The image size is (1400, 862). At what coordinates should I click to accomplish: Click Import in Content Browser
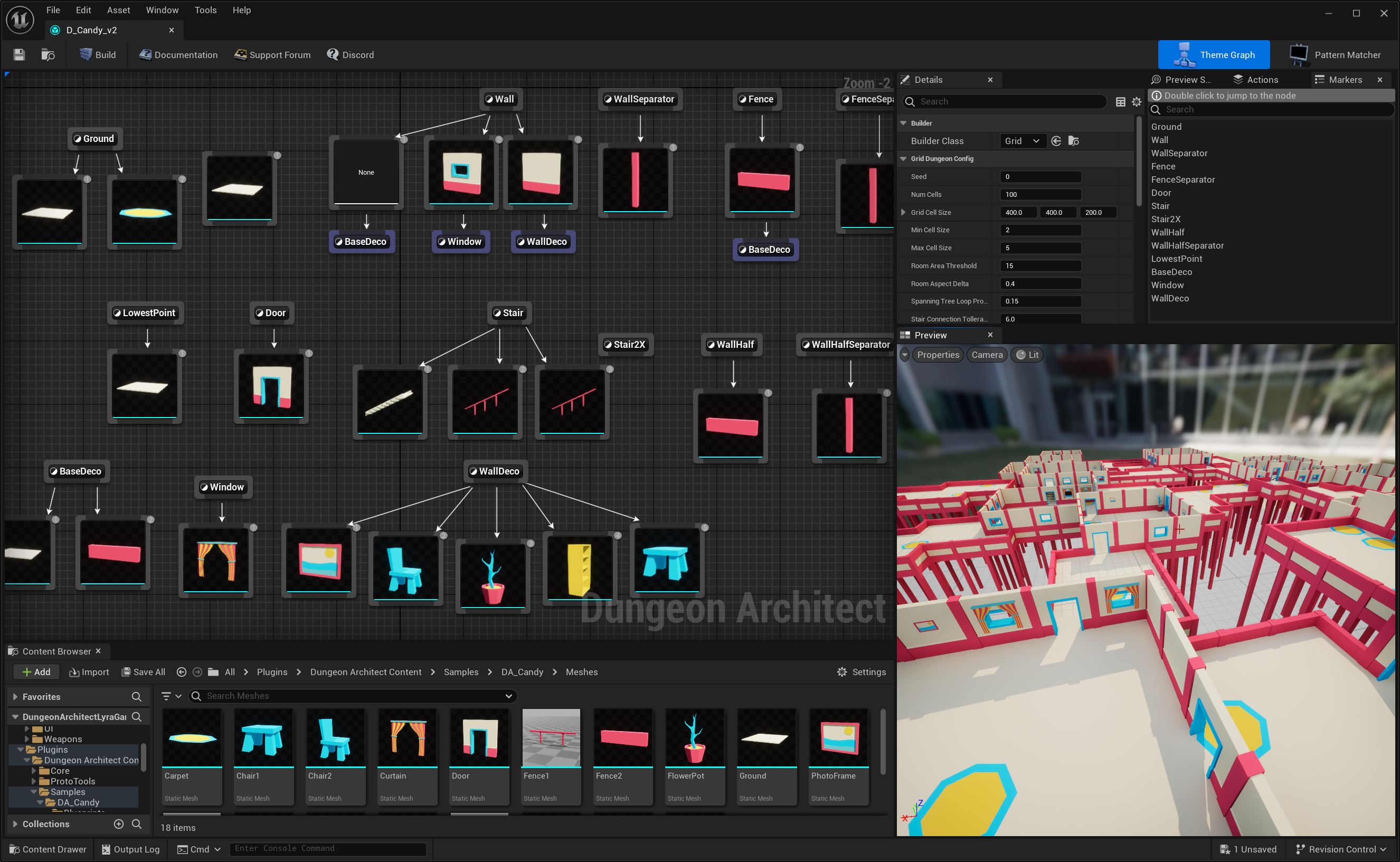89,672
